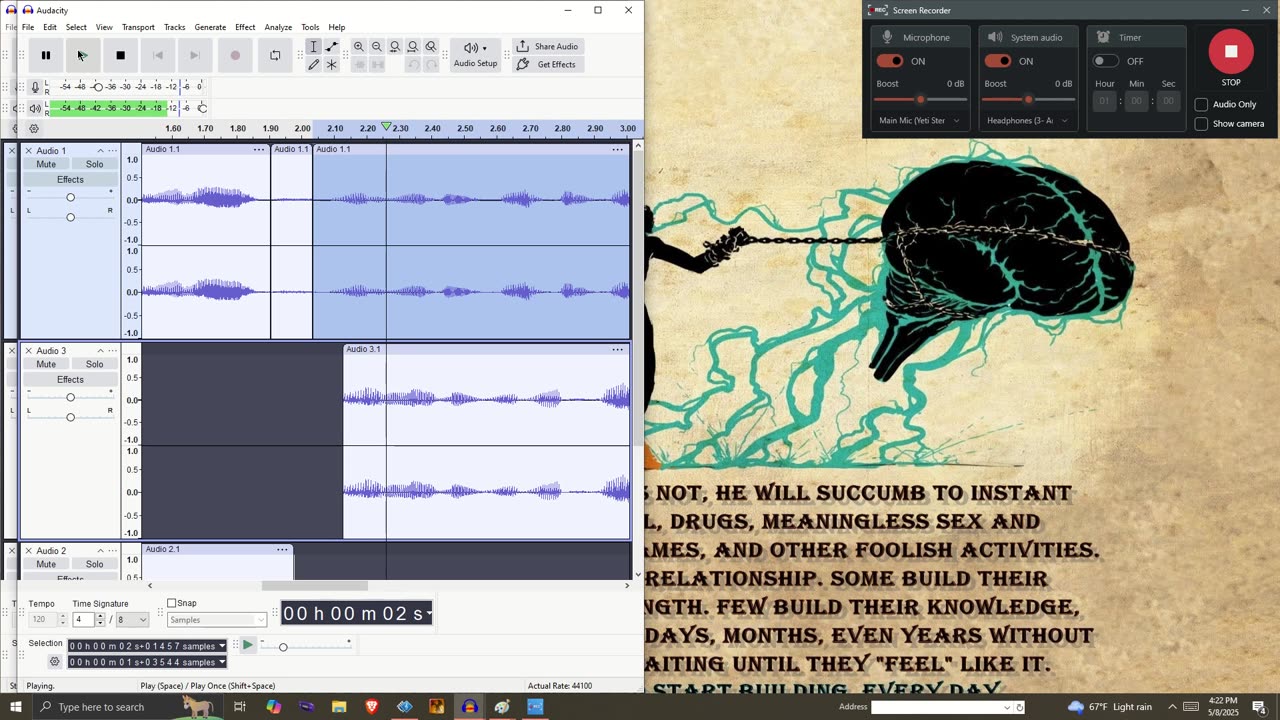The width and height of the screenshot is (1280, 720).
Task: Solo the Audio 3 track
Action: 94,365
